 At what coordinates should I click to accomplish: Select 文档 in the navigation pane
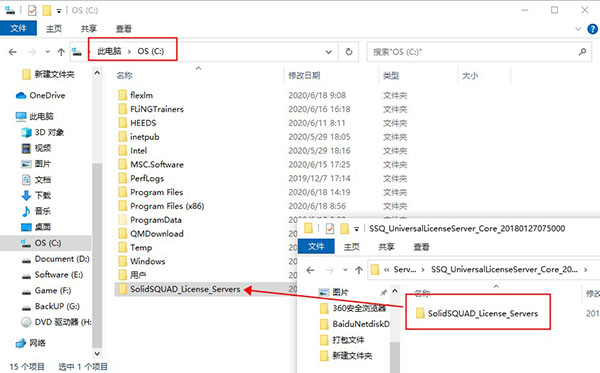pyautogui.click(x=36, y=179)
